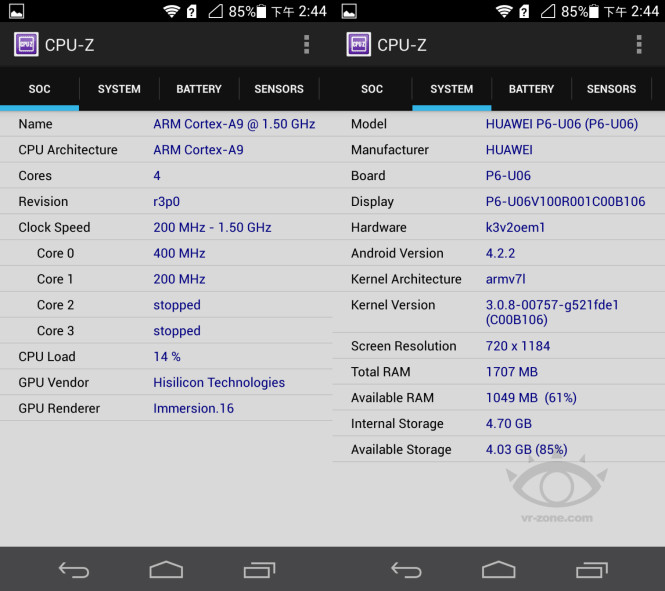Open the overflow menu in right screen
665x591 pixels.
(x=639, y=45)
